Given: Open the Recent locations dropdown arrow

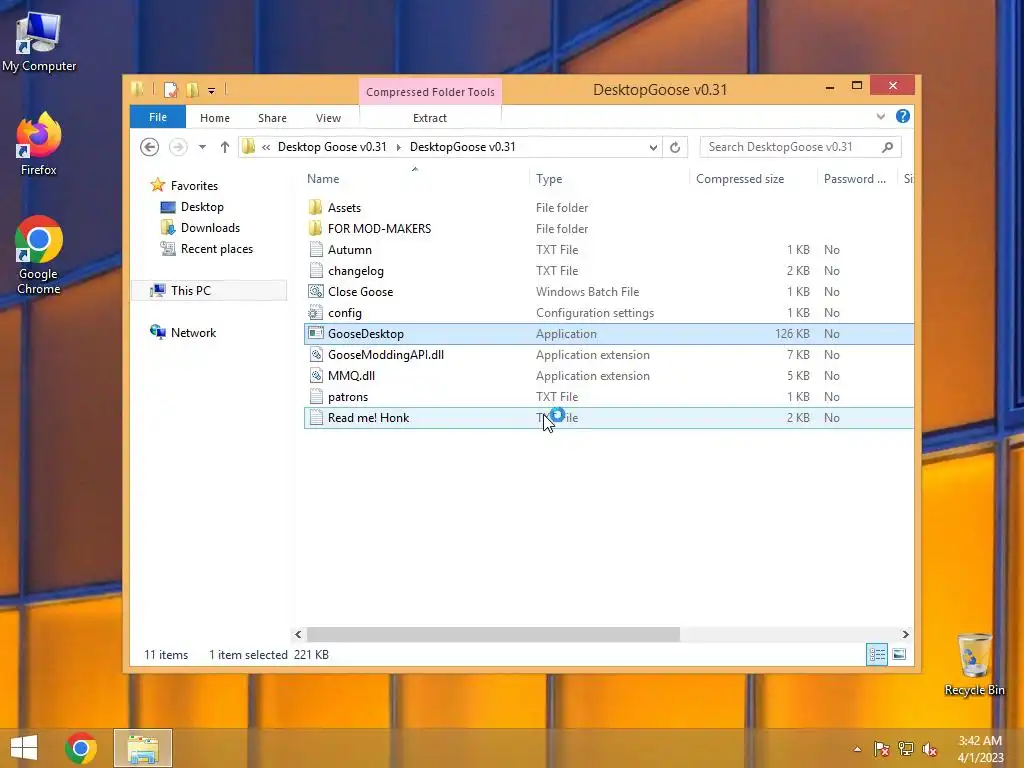Looking at the screenshot, I should point(202,147).
